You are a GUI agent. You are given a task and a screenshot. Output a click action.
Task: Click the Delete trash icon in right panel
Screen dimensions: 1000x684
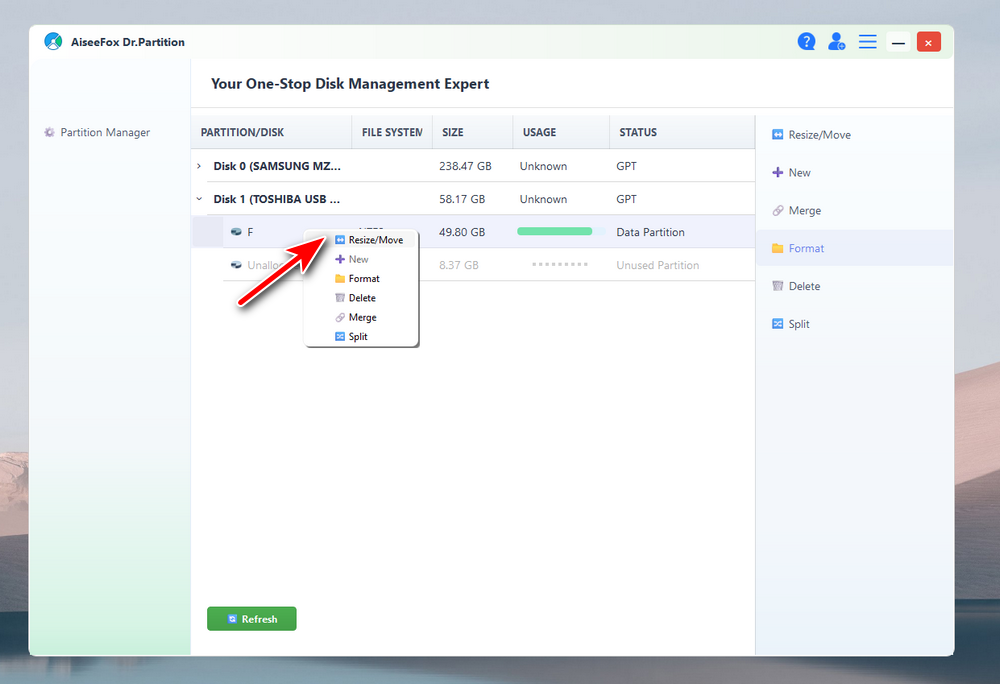778,286
